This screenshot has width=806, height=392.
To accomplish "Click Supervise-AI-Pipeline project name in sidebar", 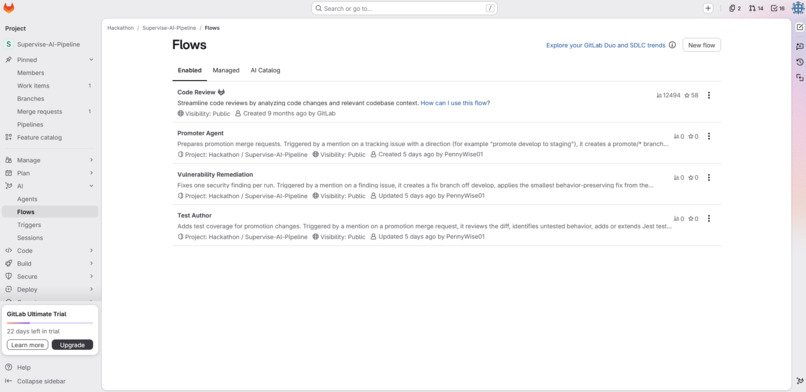I will [x=48, y=45].
